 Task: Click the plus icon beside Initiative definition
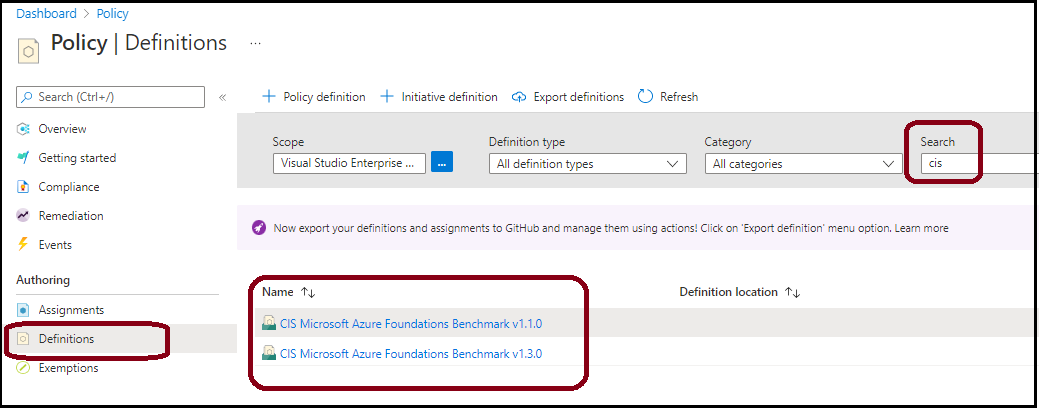click(387, 97)
